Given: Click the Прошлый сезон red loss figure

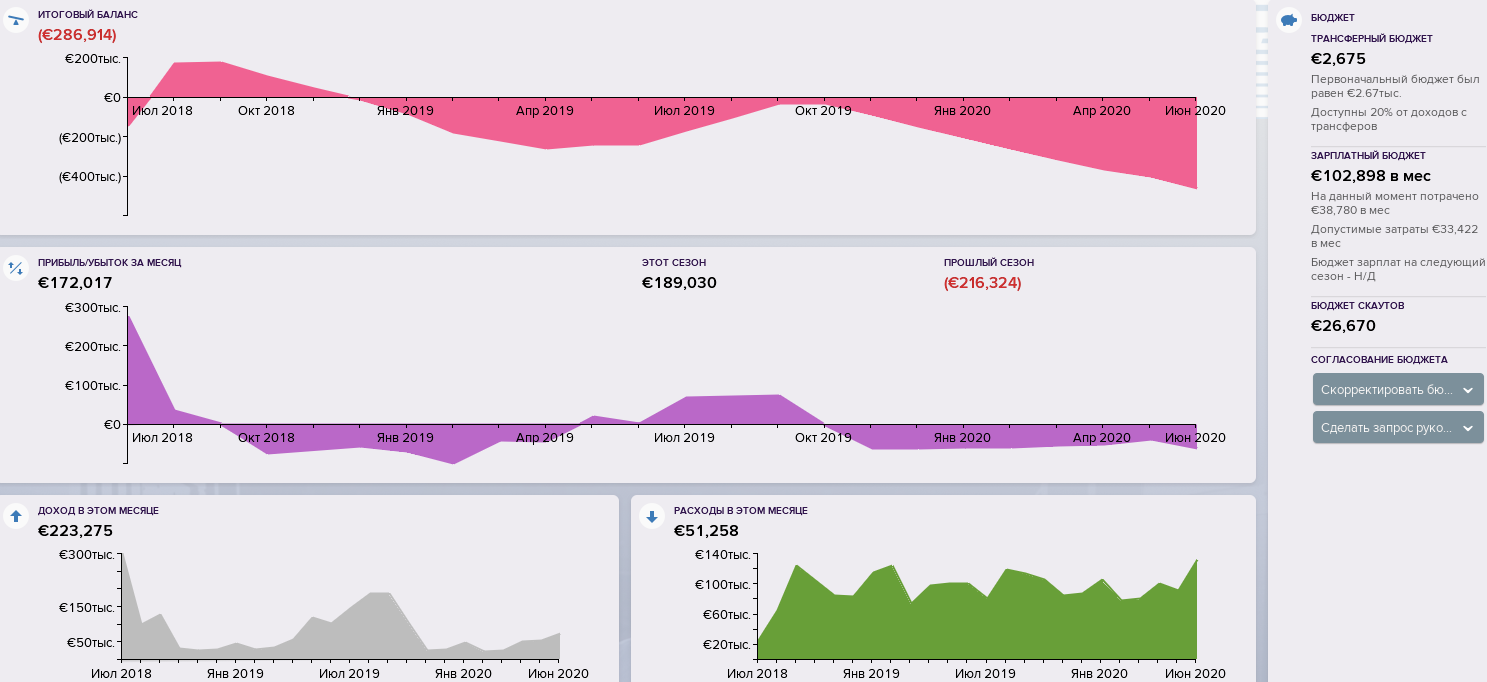Looking at the screenshot, I should pos(982,283).
